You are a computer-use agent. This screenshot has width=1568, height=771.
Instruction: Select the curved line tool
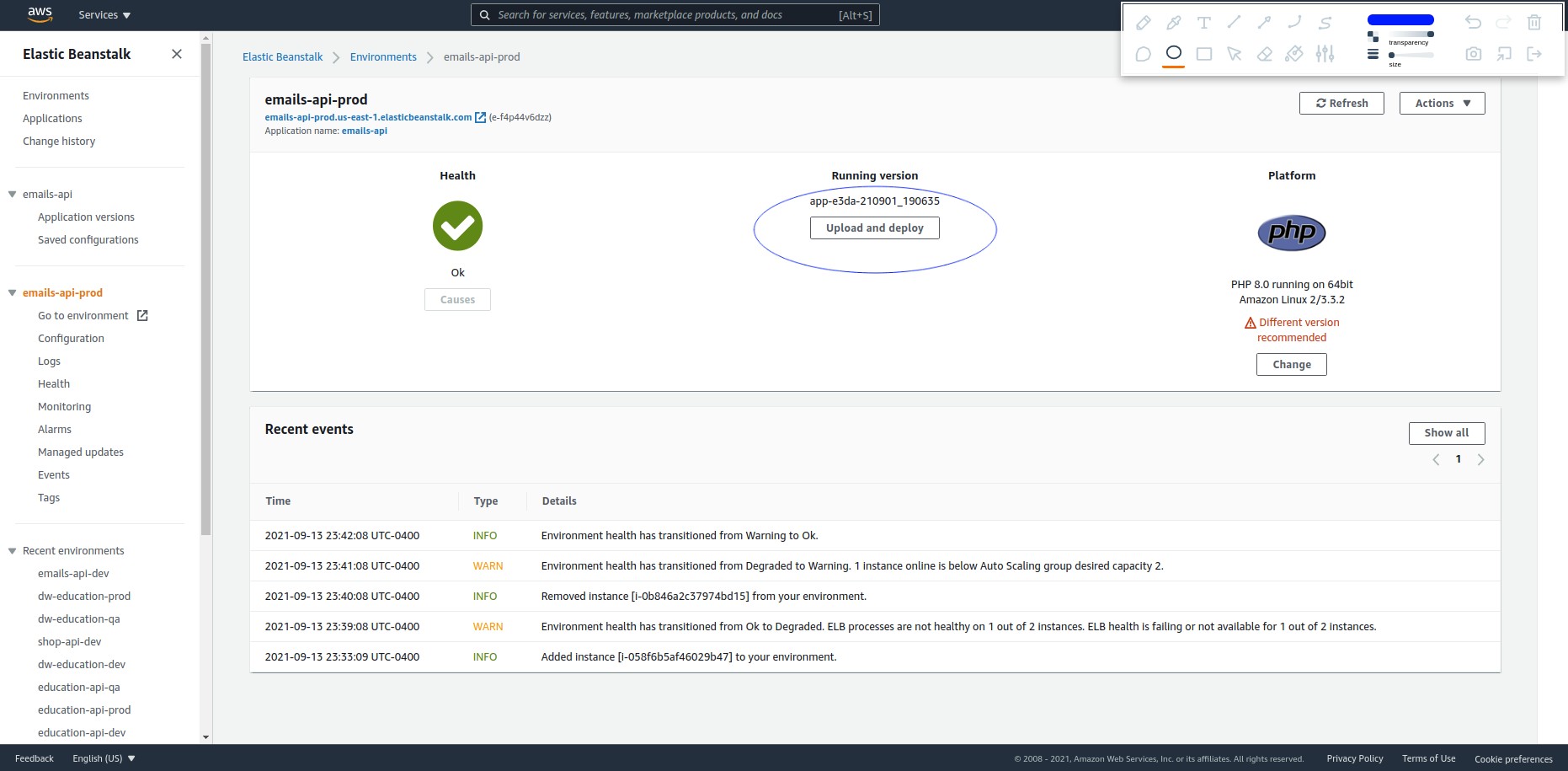(x=1295, y=23)
